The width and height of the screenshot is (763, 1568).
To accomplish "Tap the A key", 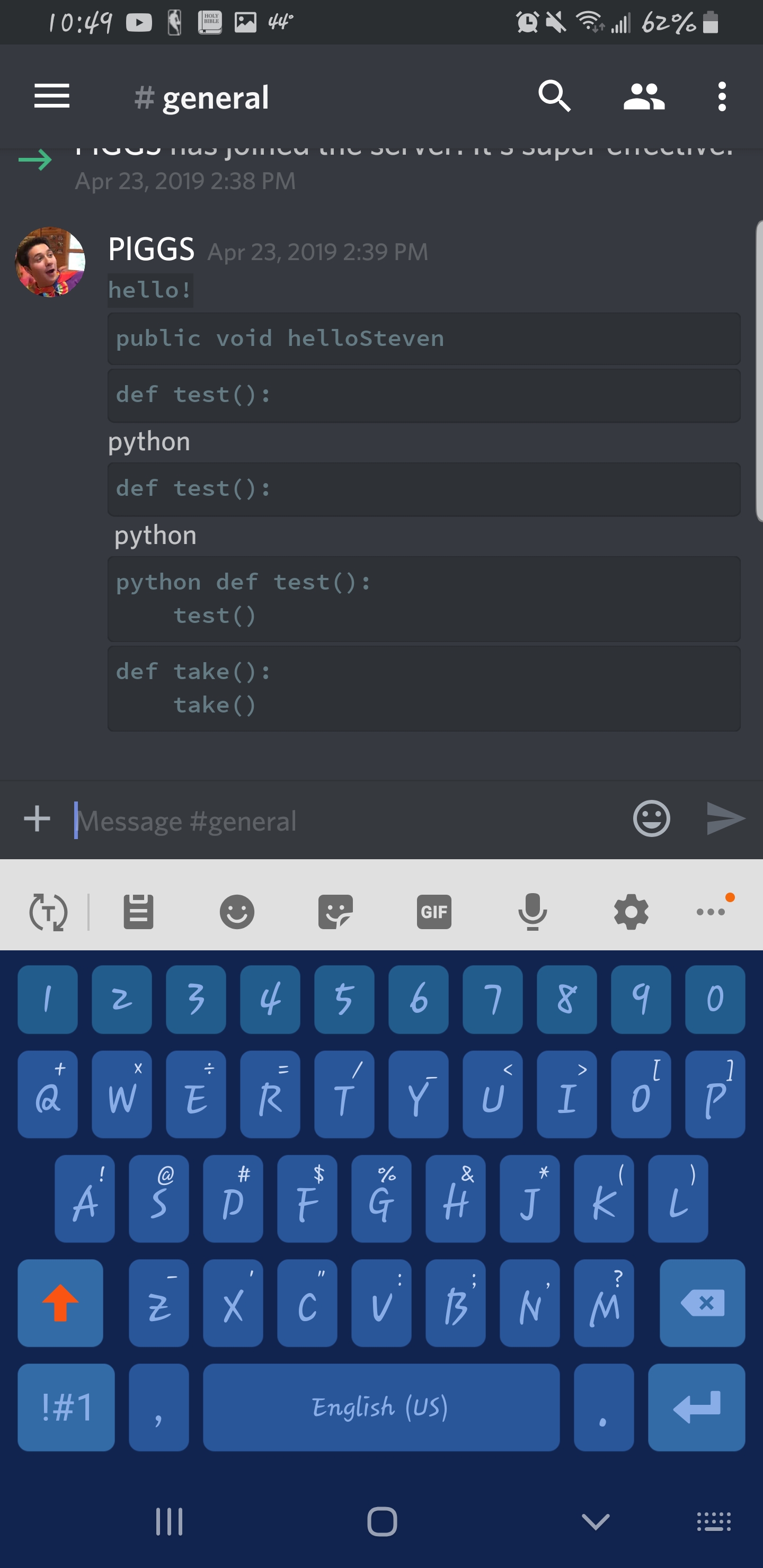I will (85, 1199).
